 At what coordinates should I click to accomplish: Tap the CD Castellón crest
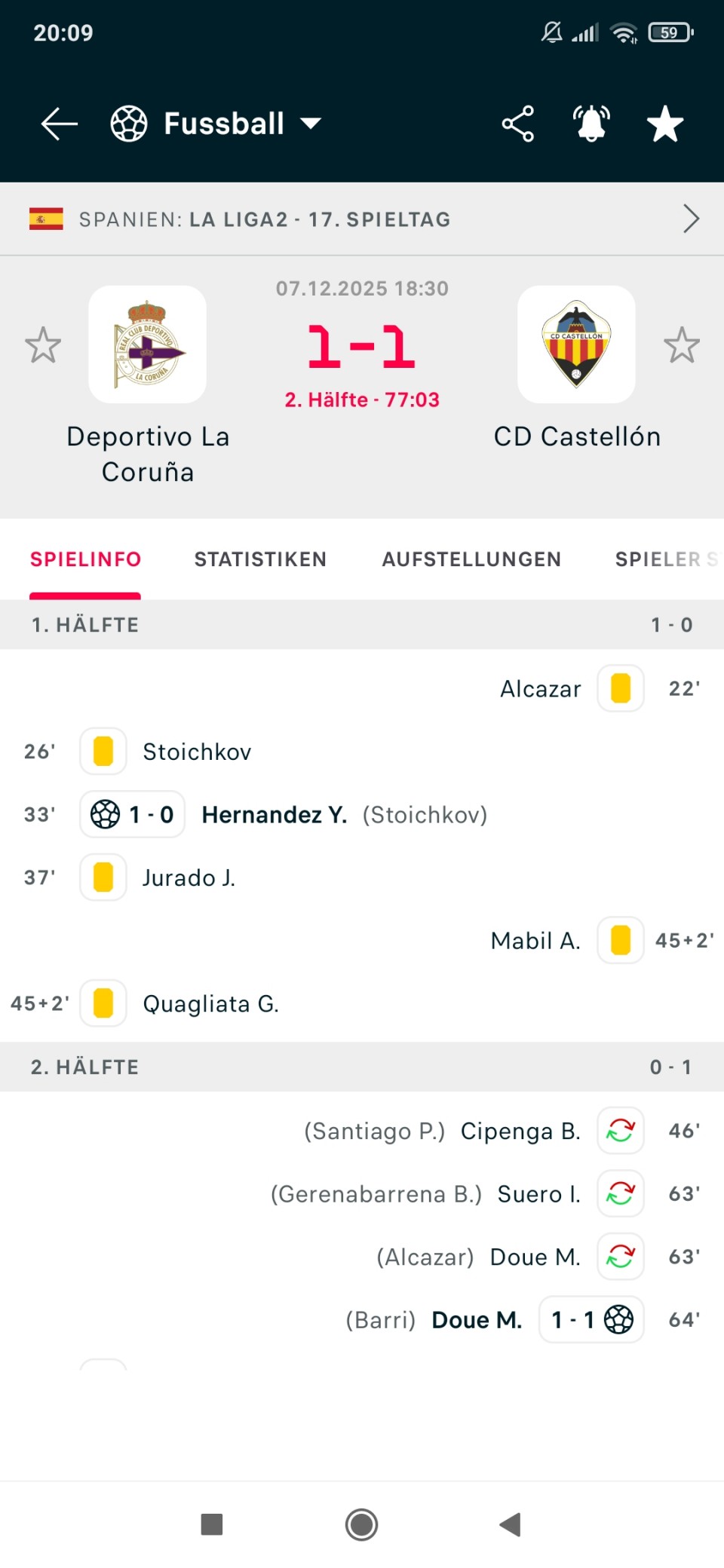[576, 345]
